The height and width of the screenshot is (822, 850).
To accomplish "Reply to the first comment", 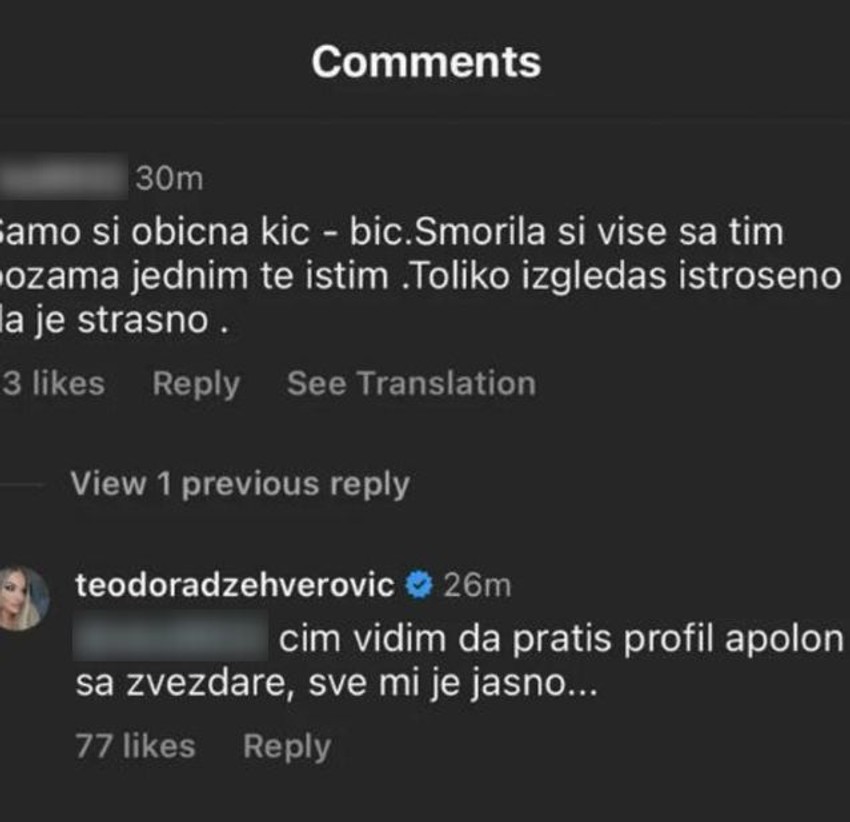I will point(196,383).
